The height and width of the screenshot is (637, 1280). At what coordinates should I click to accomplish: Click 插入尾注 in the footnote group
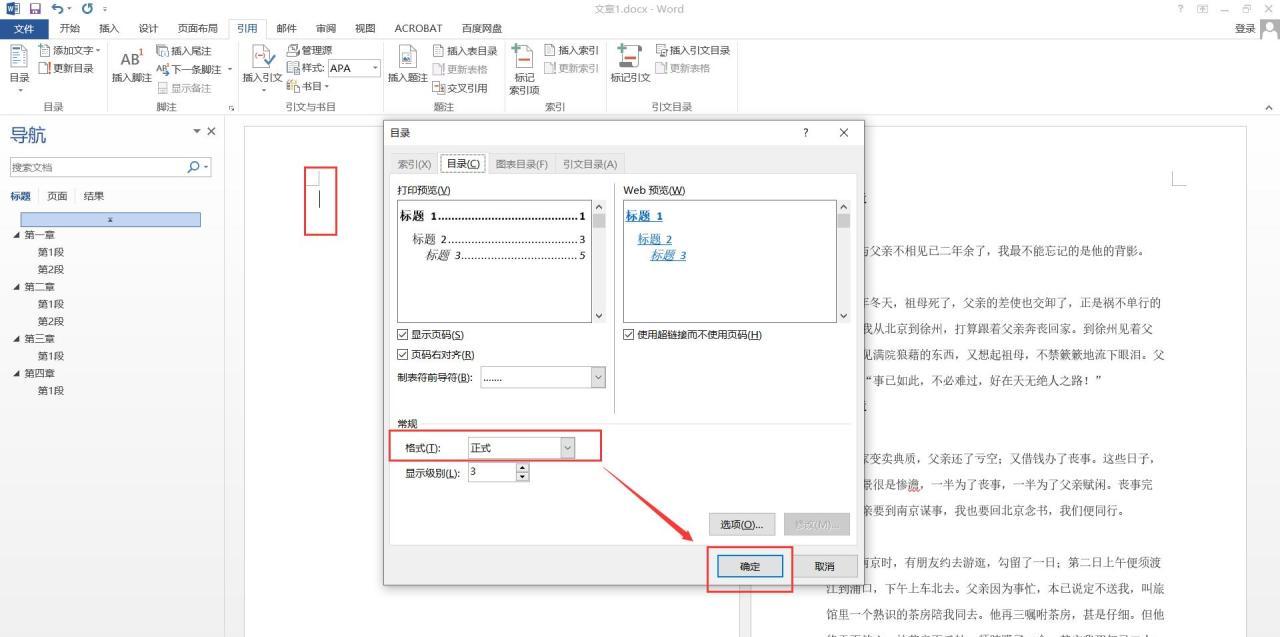pos(184,50)
